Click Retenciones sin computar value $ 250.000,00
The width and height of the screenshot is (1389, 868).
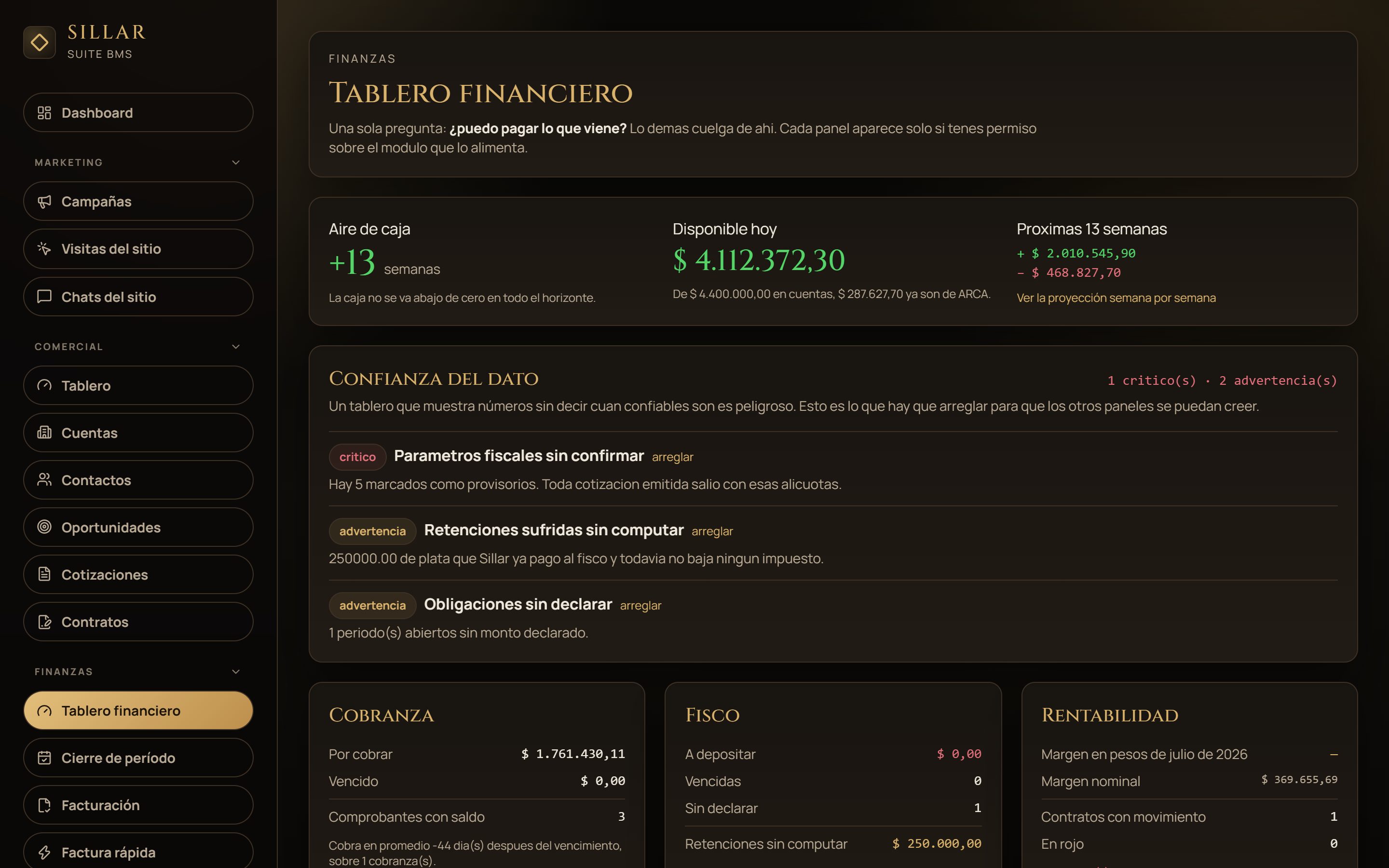coord(937,843)
